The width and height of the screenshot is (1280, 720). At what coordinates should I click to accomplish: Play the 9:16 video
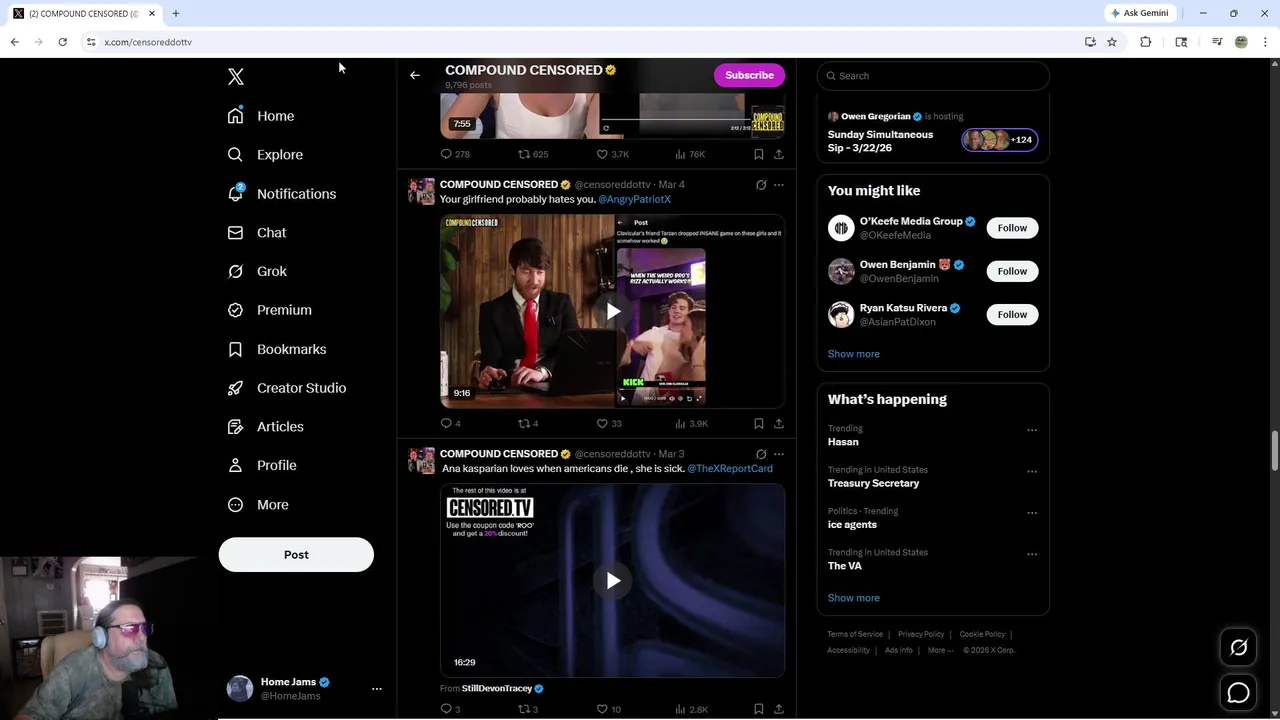613,311
